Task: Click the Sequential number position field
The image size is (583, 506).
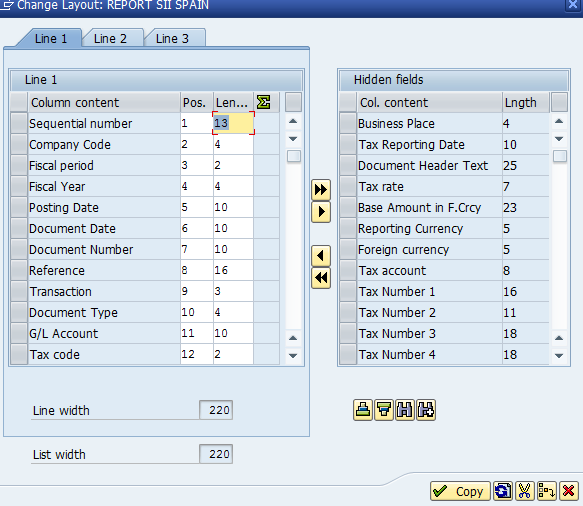Action: click(x=197, y=123)
